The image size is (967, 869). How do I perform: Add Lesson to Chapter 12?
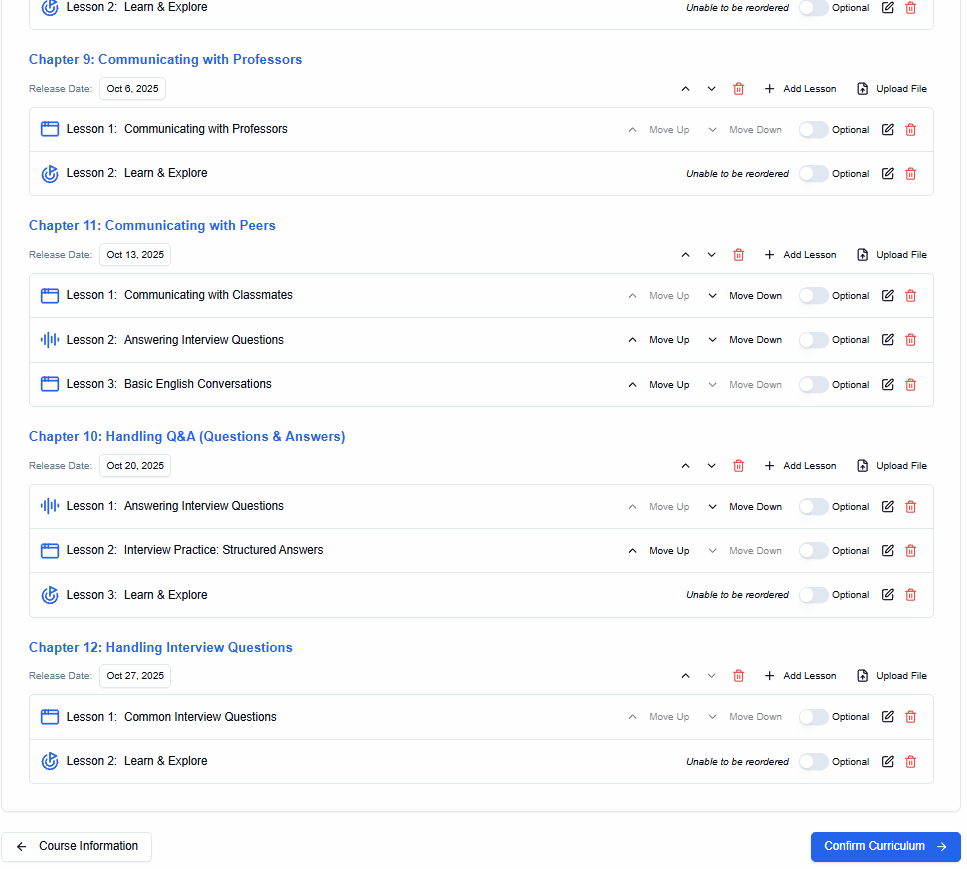coord(800,676)
